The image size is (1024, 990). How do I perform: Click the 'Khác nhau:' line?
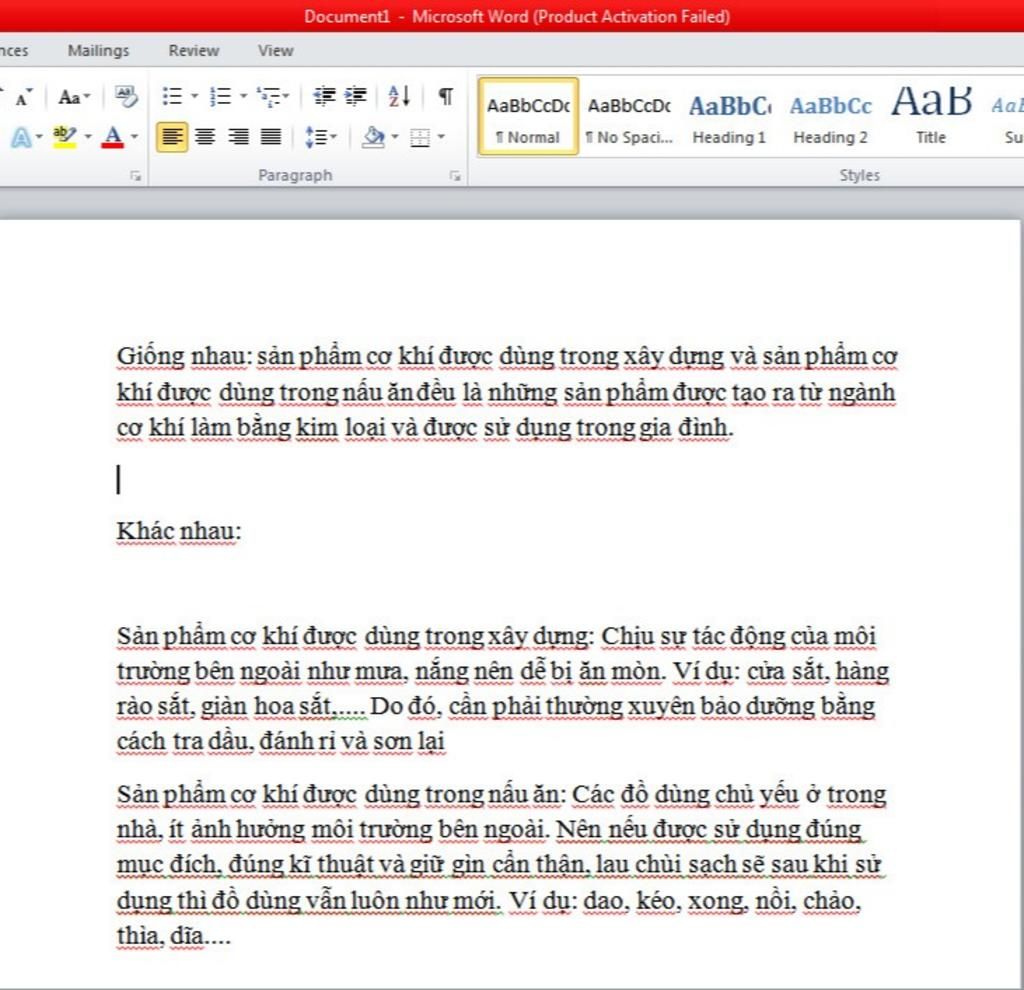[x=179, y=531]
